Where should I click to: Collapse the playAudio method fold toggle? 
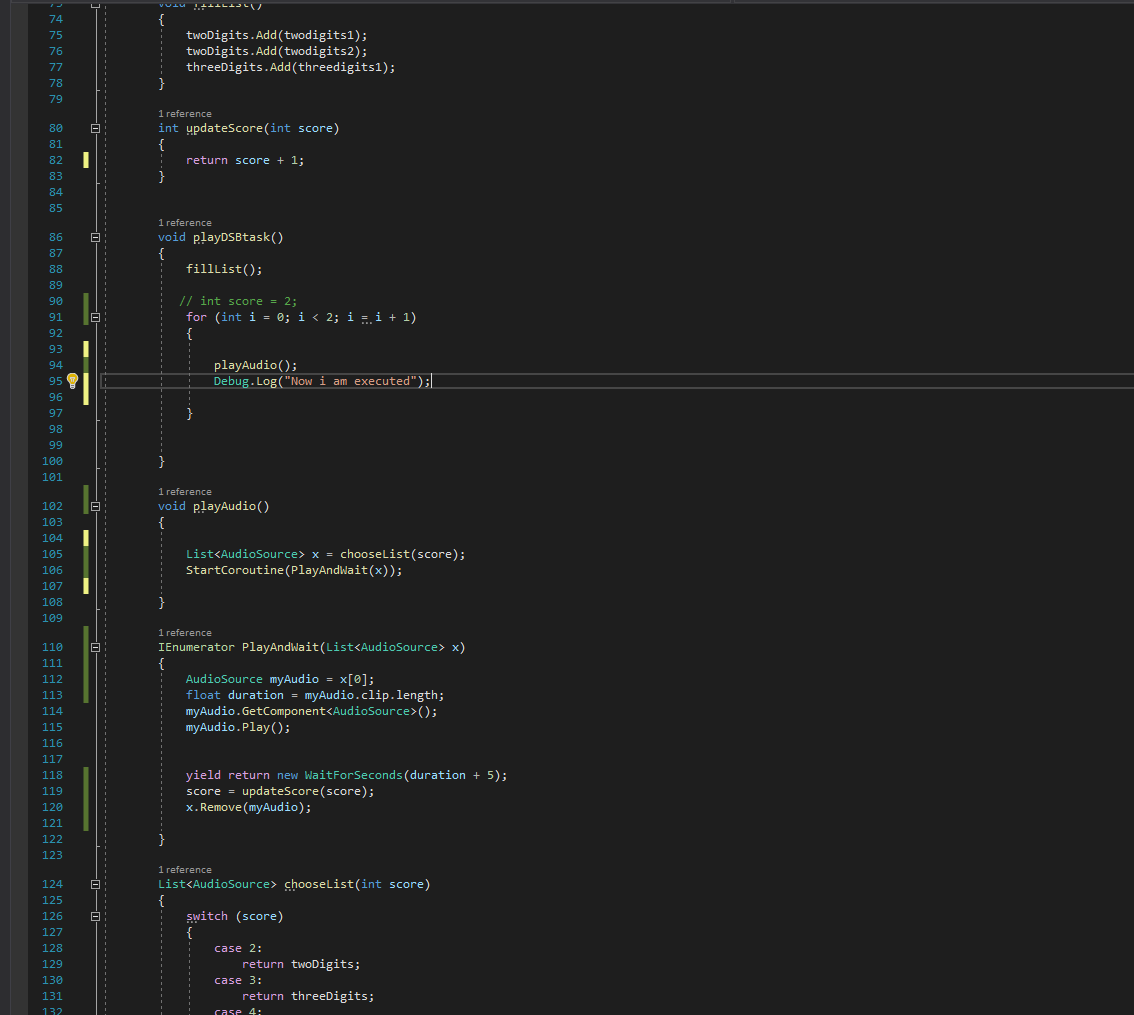click(x=95, y=506)
